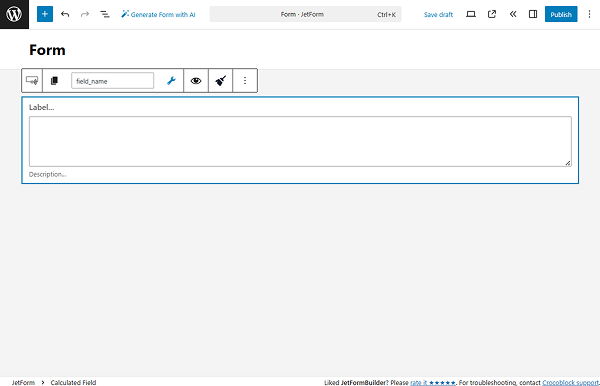
Task: Toggle the settings sidebar panel
Action: (x=533, y=14)
